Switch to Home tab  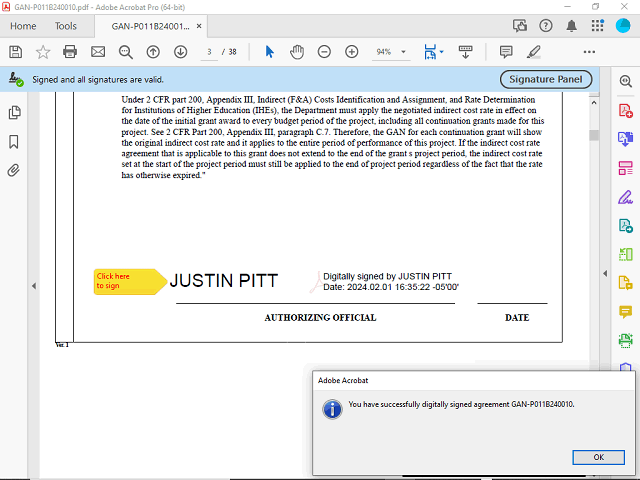[23, 26]
